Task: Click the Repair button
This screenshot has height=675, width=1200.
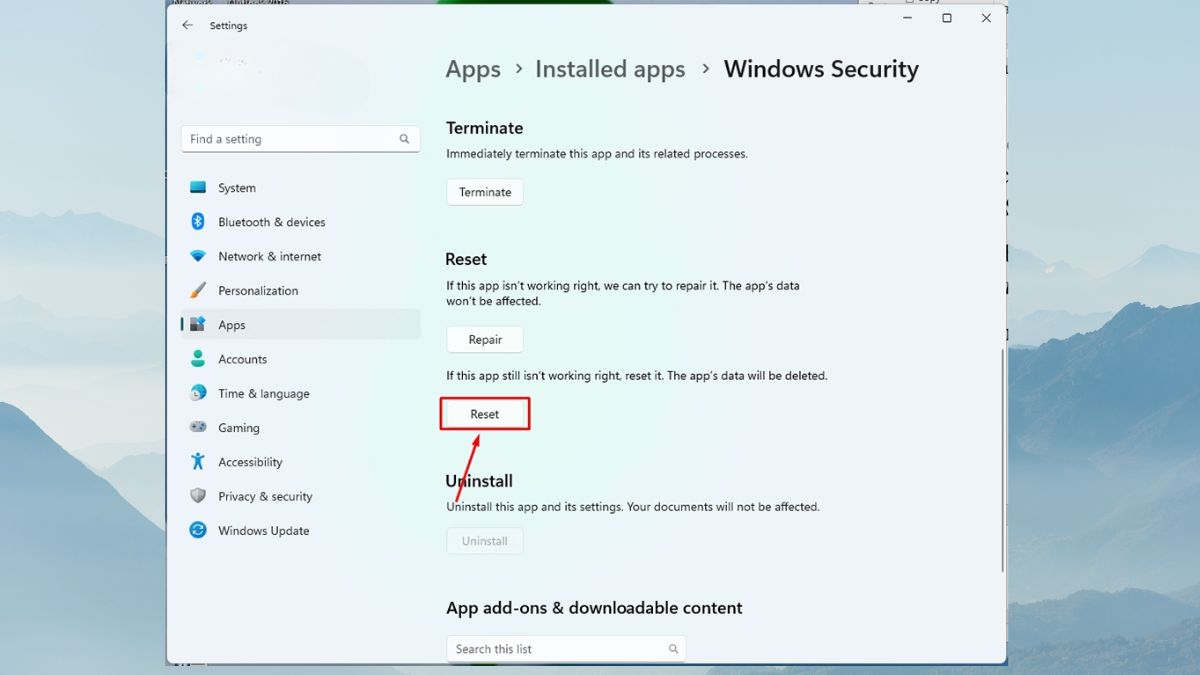Action: (x=485, y=340)
